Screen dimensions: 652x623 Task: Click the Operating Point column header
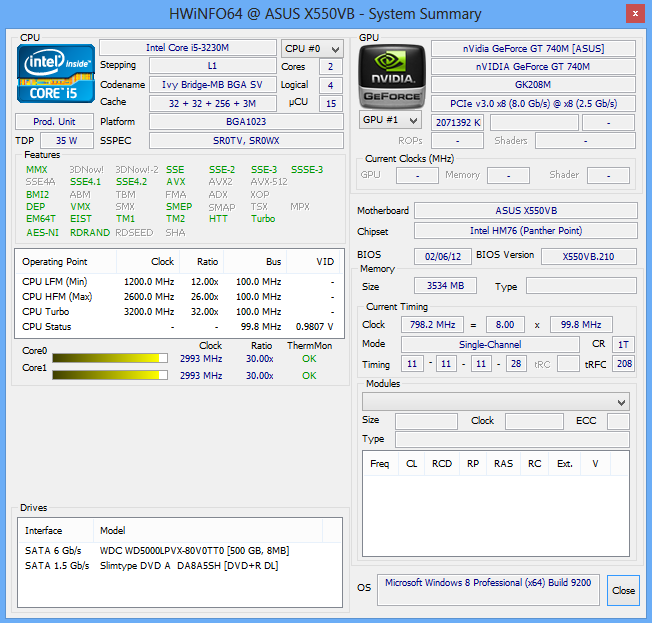click(x=66, y=262)
